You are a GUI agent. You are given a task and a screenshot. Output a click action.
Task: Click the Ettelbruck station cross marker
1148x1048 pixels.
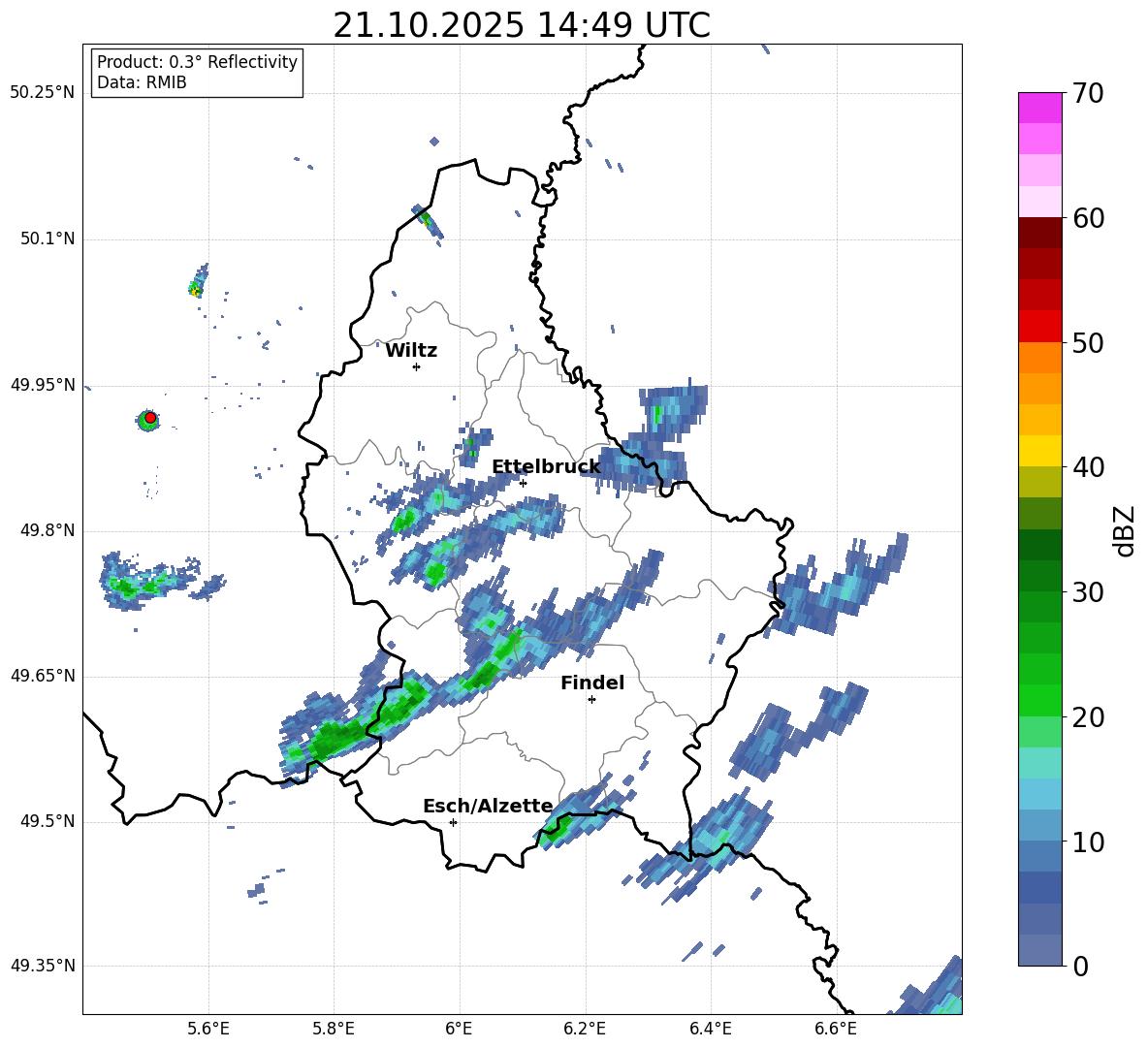pos(523,483)
